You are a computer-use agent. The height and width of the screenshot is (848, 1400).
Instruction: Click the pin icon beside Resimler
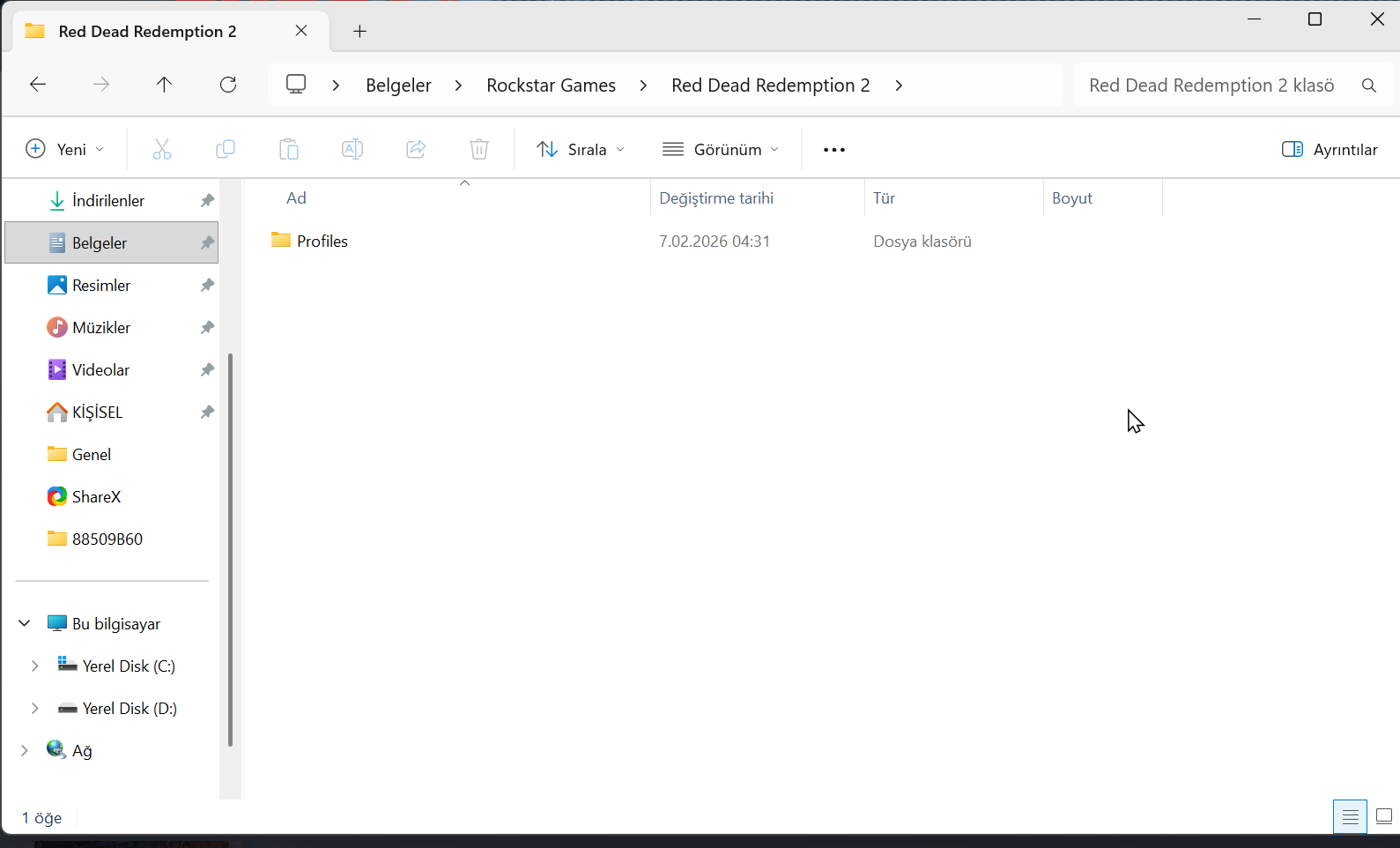pos(207,286)
